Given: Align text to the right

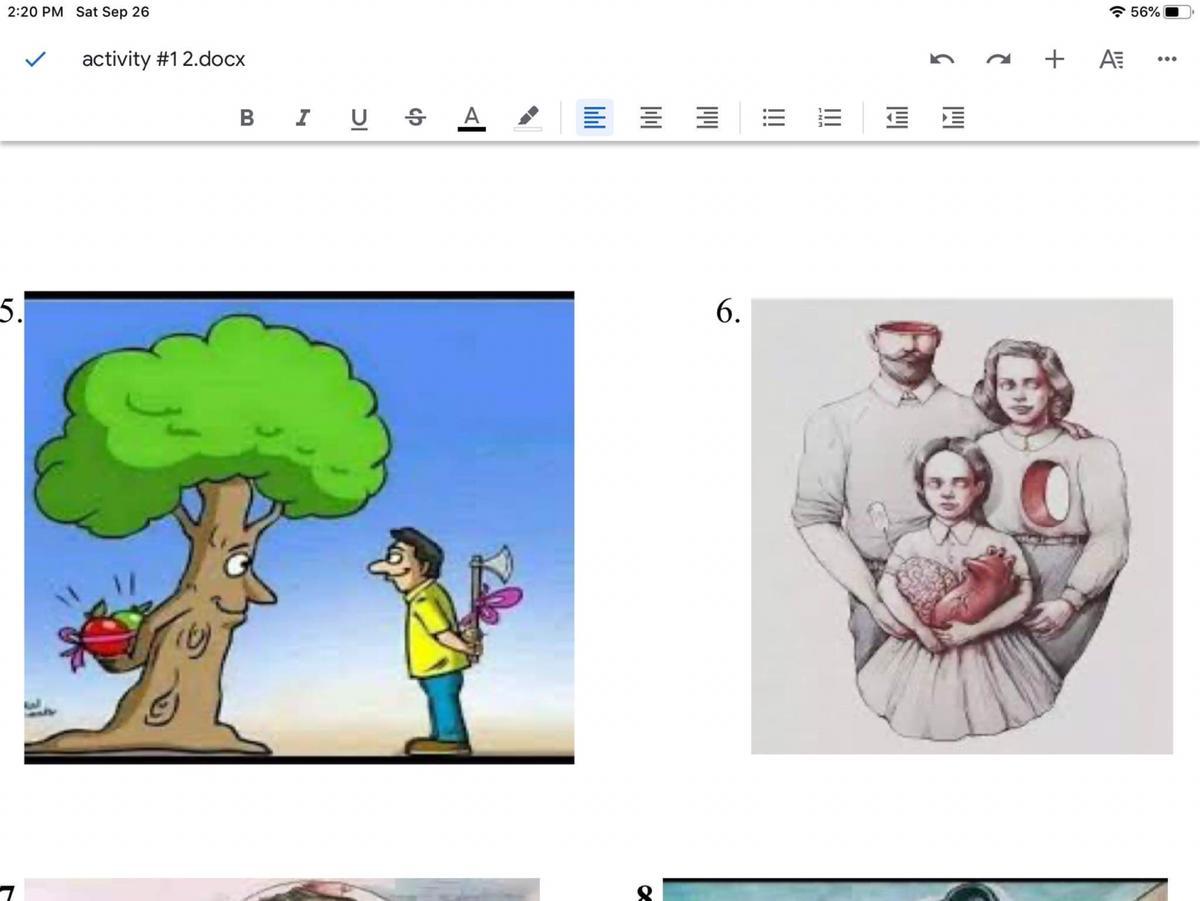Looking at the screenshot, I should tap(707, 118).
